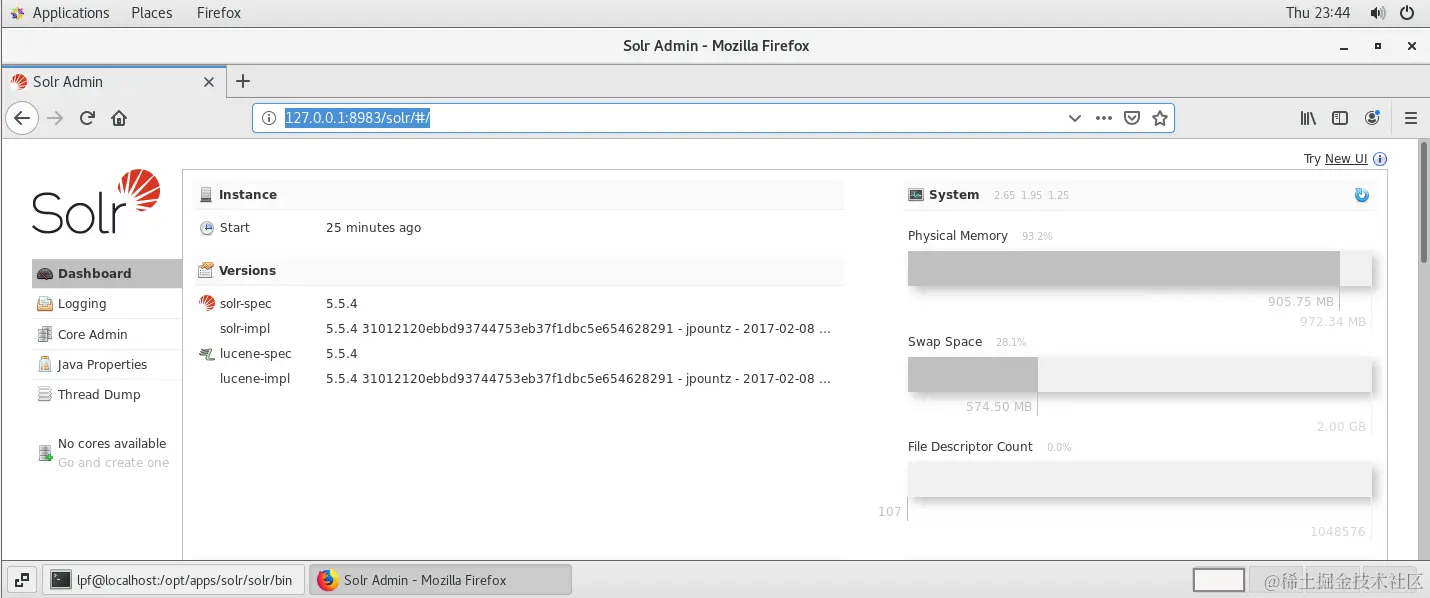Open the Firefox app menu in top bar

click(x=219, y=13)
